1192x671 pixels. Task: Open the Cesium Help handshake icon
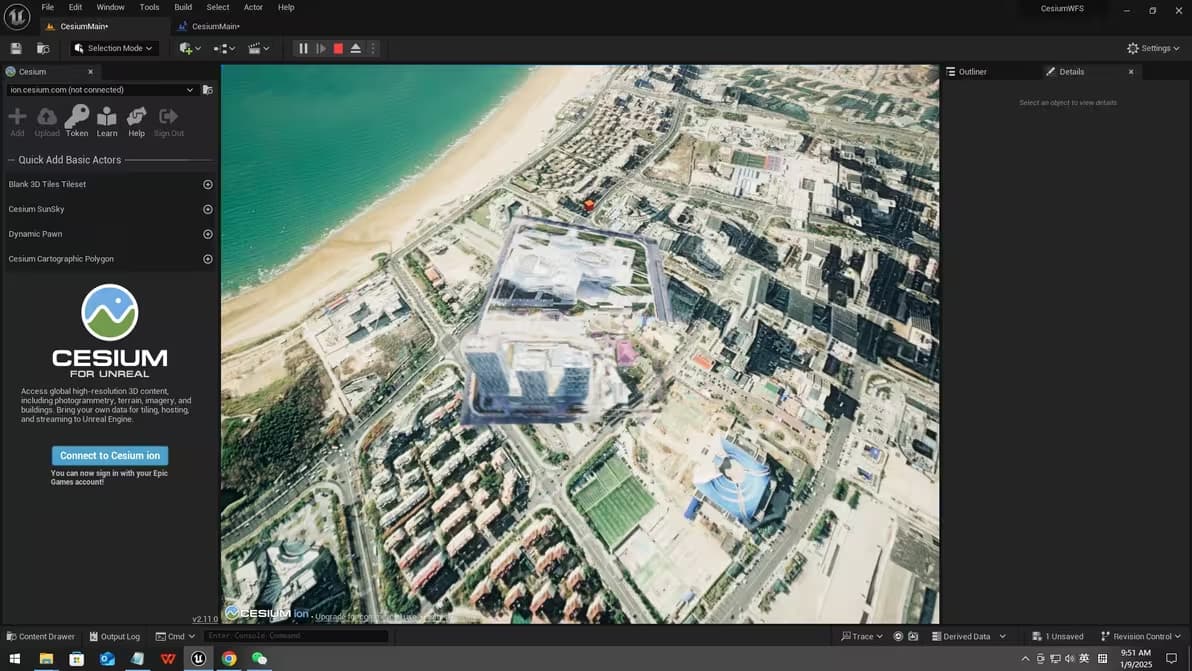pos(136,121)
